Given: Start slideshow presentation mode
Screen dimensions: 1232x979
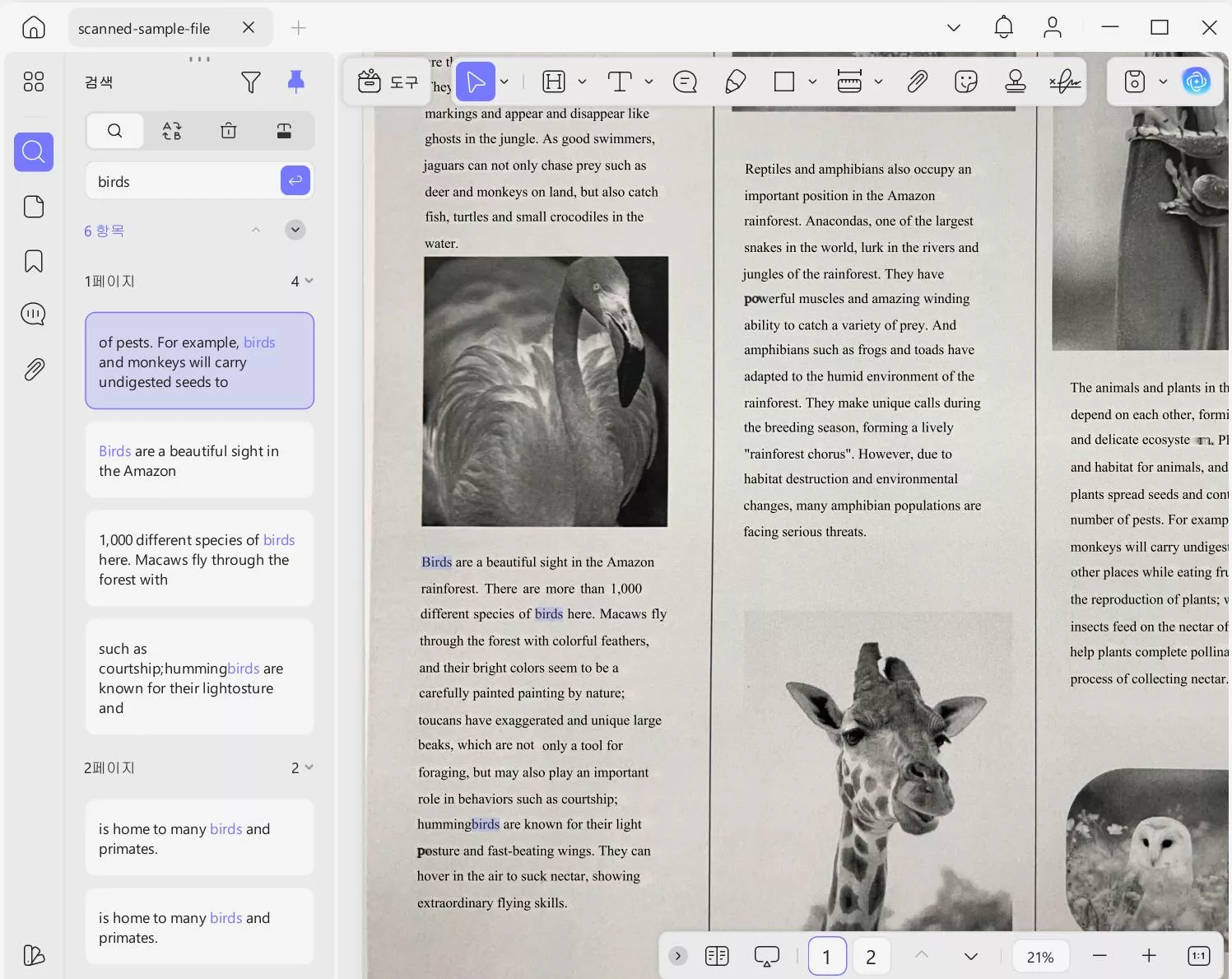Looking at the screenshot, I should pyautogui.click(x=767, y=956).
